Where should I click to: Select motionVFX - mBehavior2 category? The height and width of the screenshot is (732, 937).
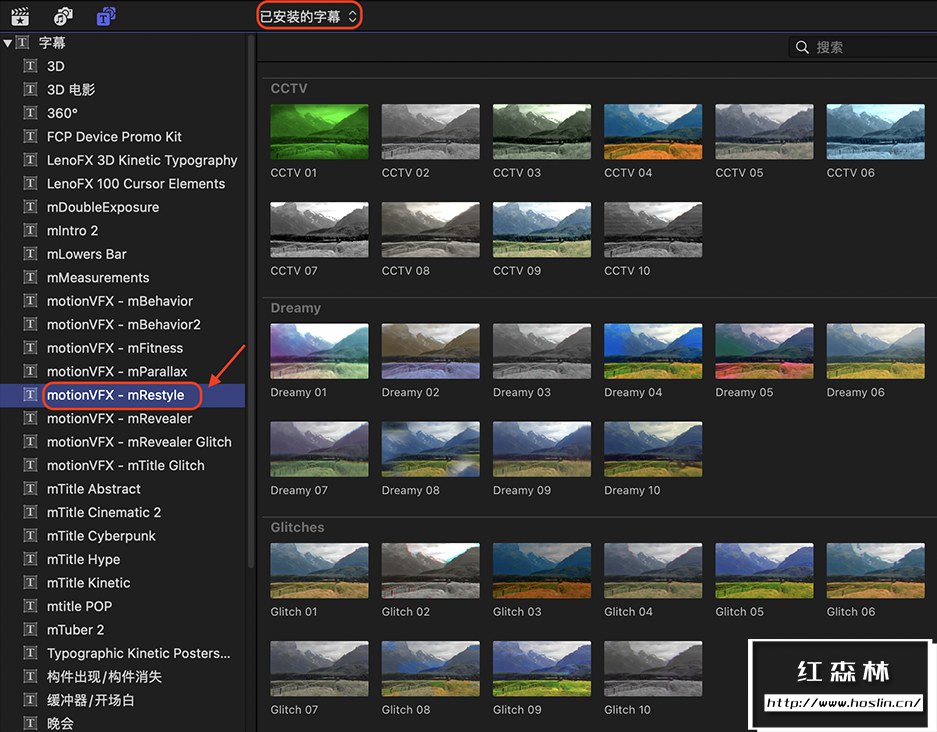coord(124,324)
